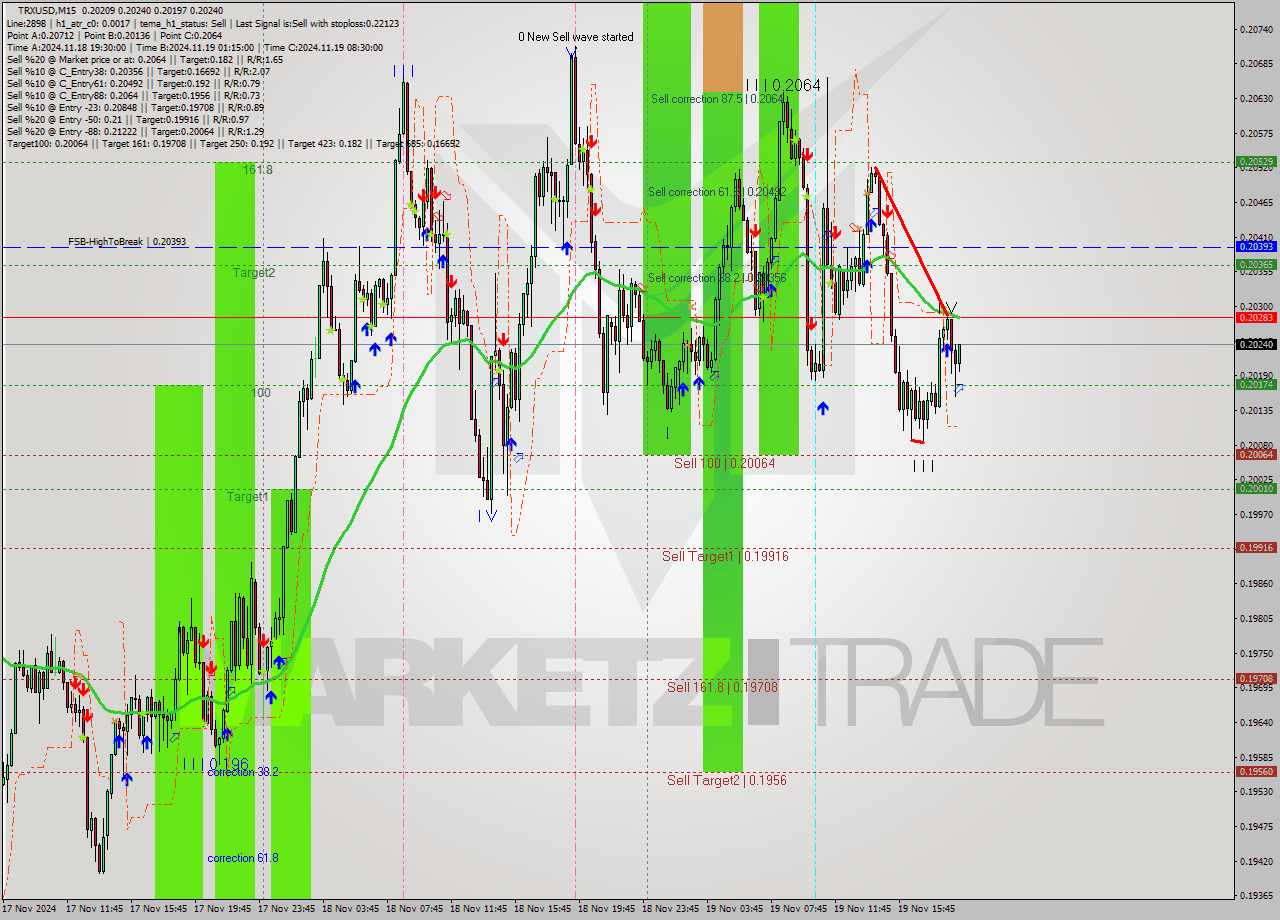Click the red 0.19560 price tag
The image size is (1280, 920).
pyautogui.click(x=1256, y=771)
